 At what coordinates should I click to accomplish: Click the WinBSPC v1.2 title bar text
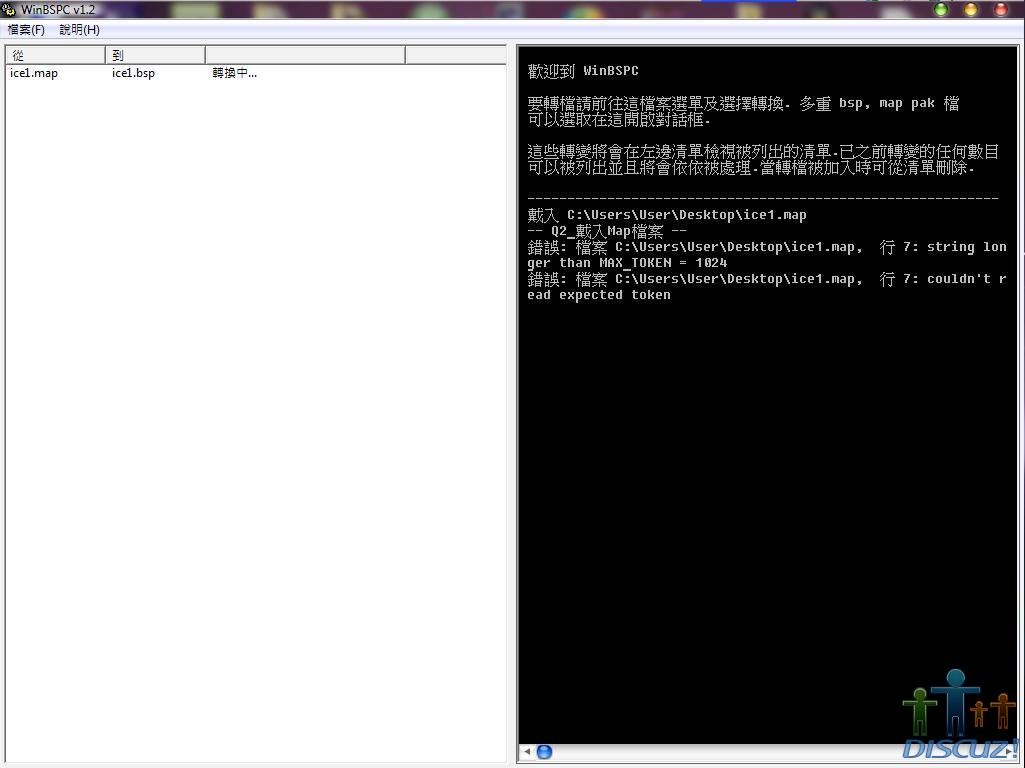[58, 9]
